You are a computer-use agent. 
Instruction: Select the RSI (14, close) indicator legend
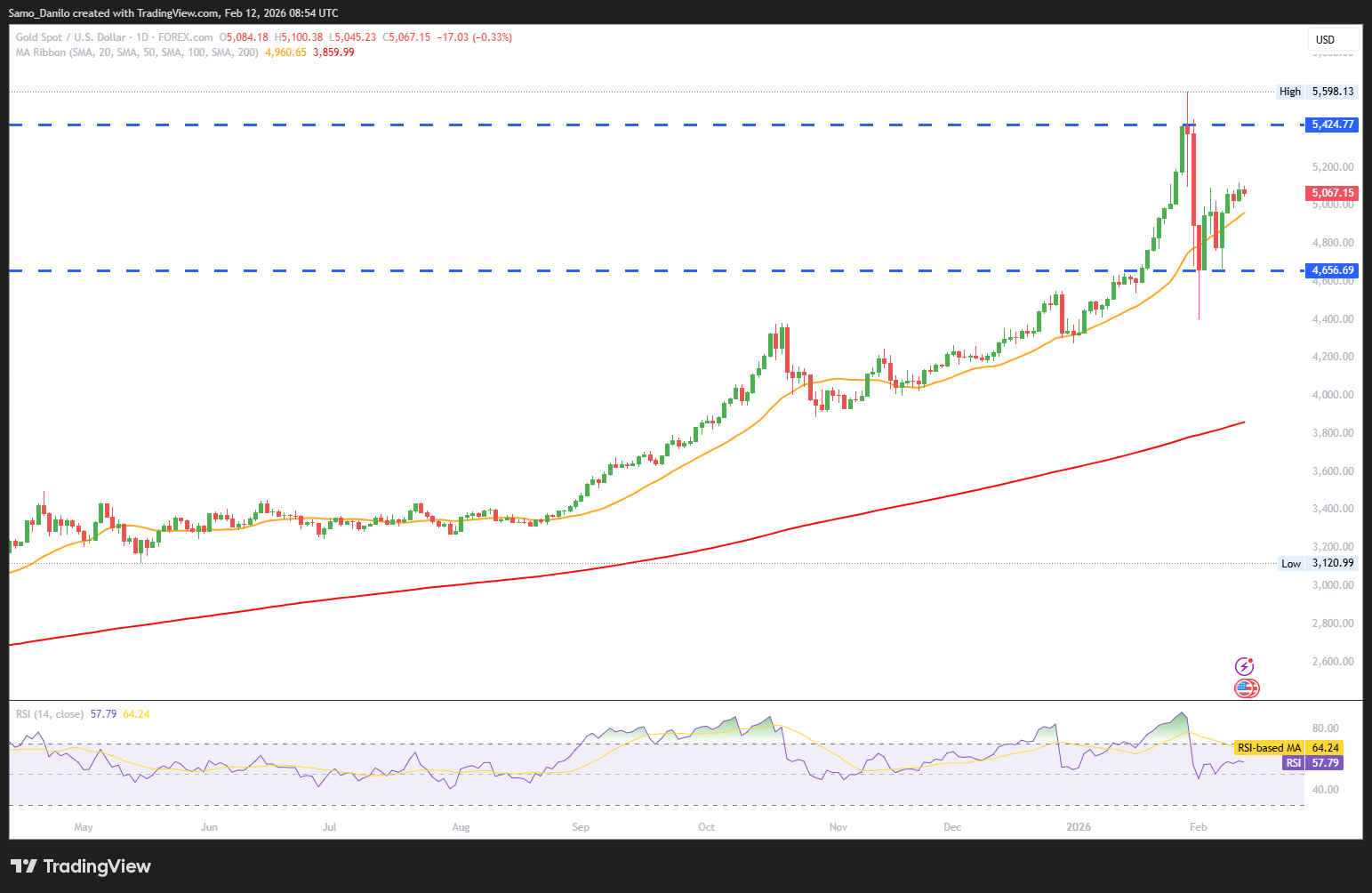(x=50, y=714)
